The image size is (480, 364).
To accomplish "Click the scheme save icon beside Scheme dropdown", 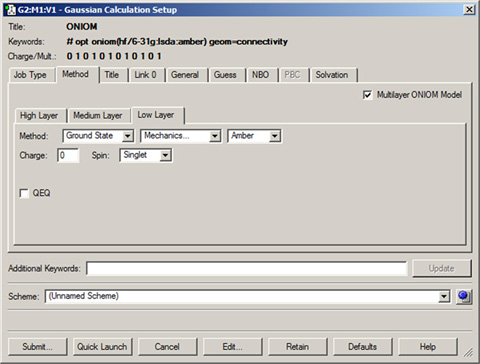I will (x=464, y=296).
